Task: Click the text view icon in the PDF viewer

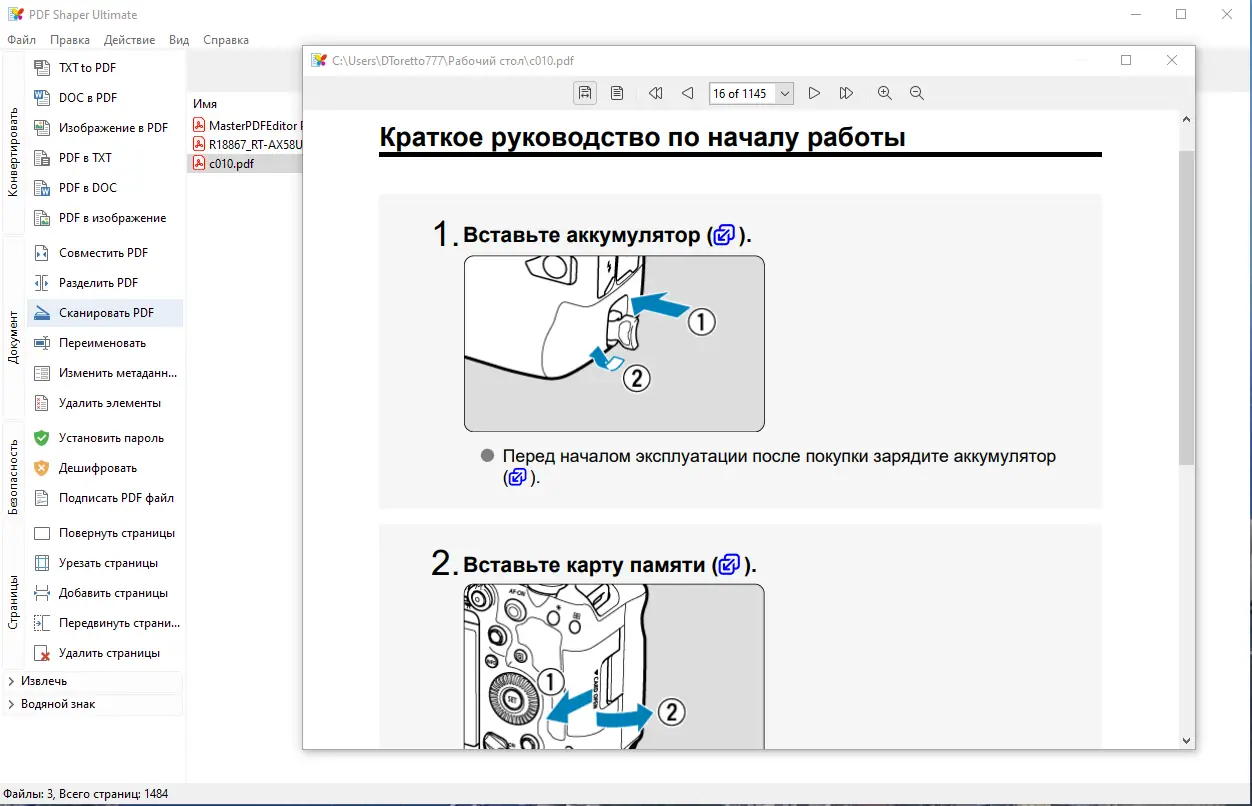Action: point(617,92)
